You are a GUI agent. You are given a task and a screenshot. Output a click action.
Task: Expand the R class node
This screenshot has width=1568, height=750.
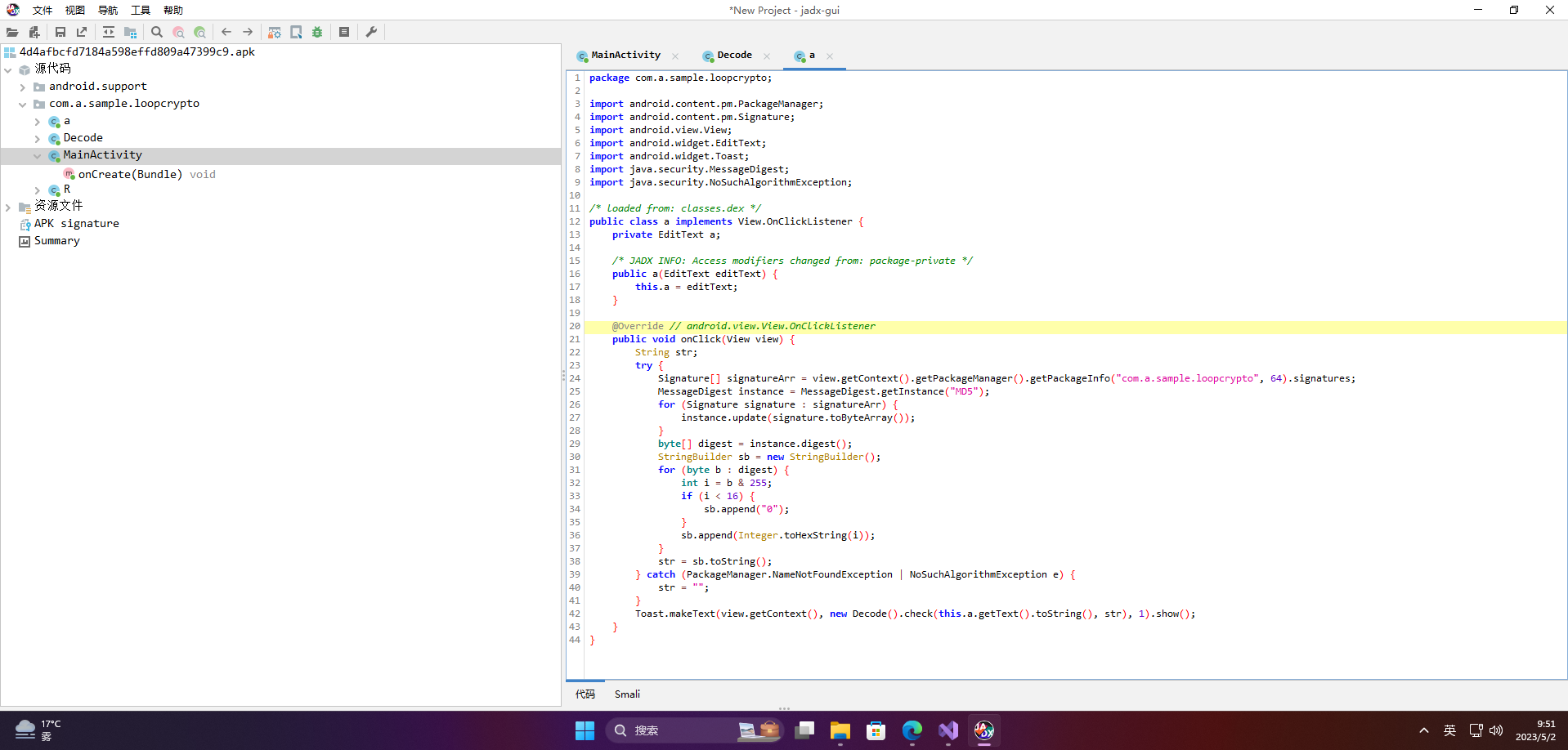click(38, 190)
